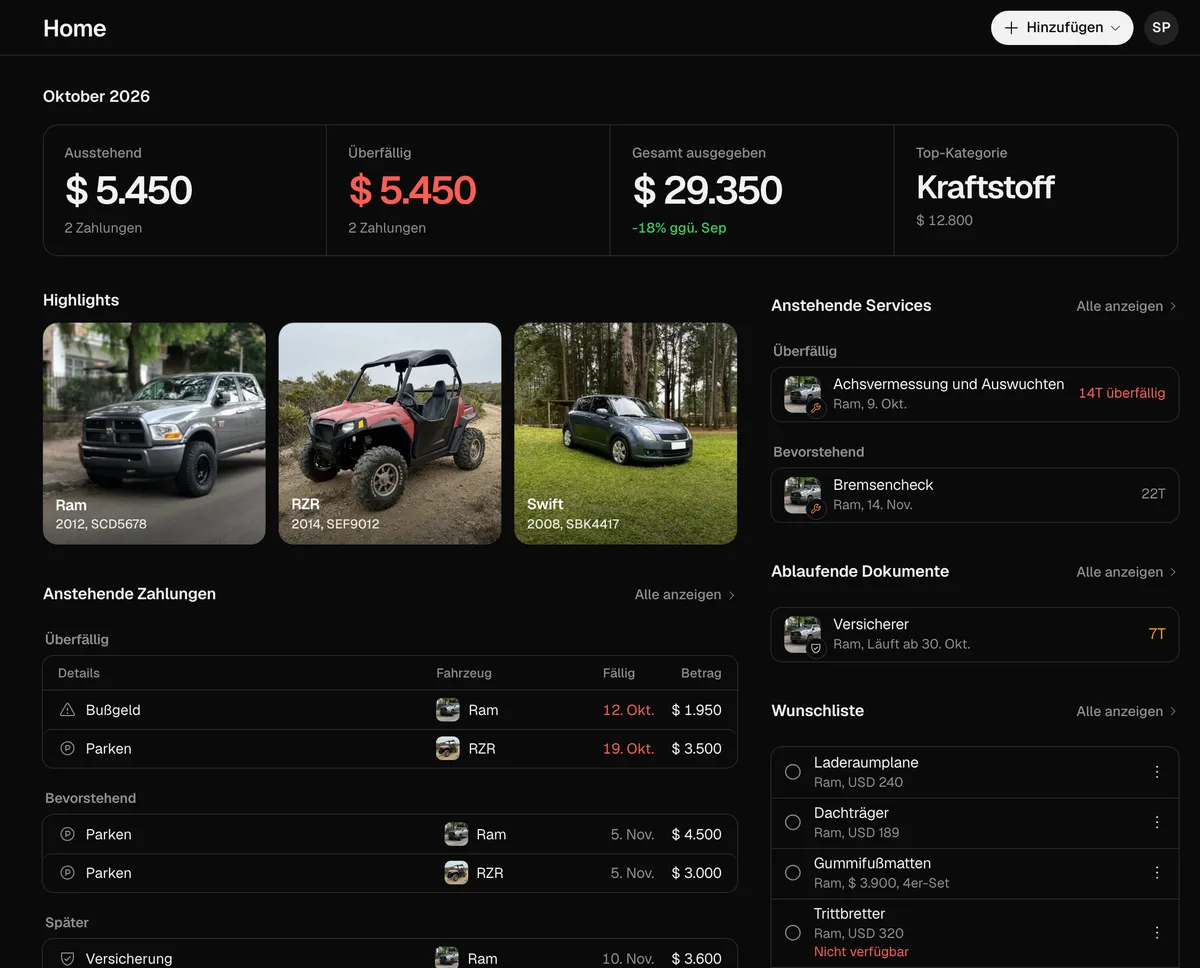Screen dimensions: 1200x968
Task: Tick the Dachträger wishlist circle
Action: click(793, 822)
